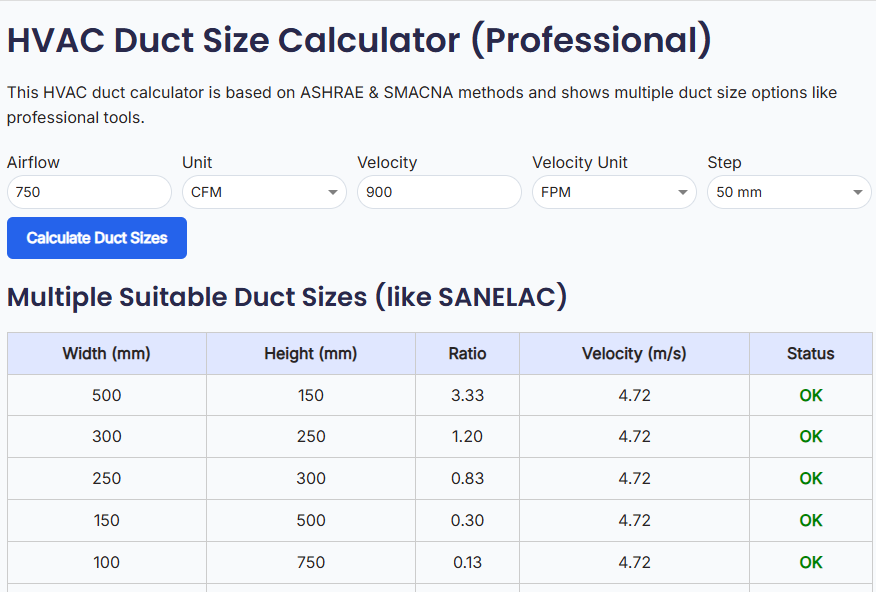
Task: Click the OK status of the 250 x 300 row
Action: click(810, 478)
